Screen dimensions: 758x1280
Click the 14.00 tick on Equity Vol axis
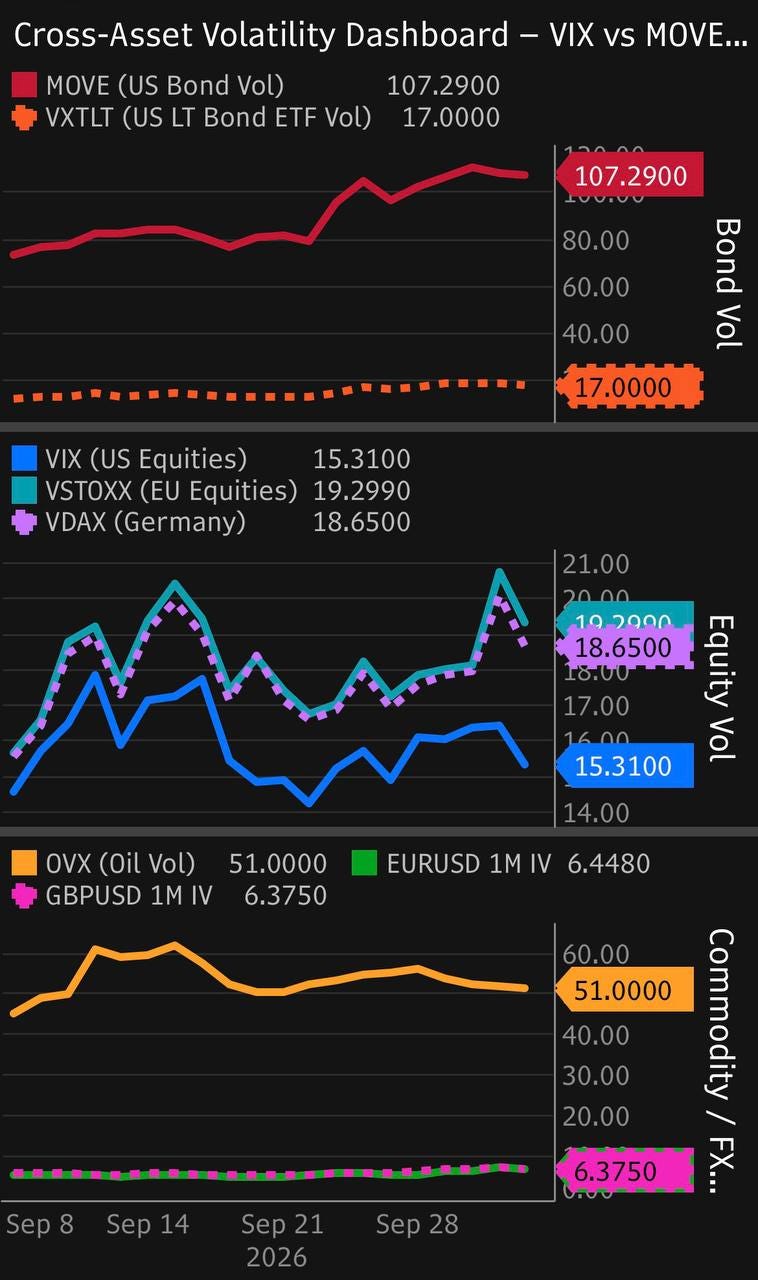click(x=597, y=813)
